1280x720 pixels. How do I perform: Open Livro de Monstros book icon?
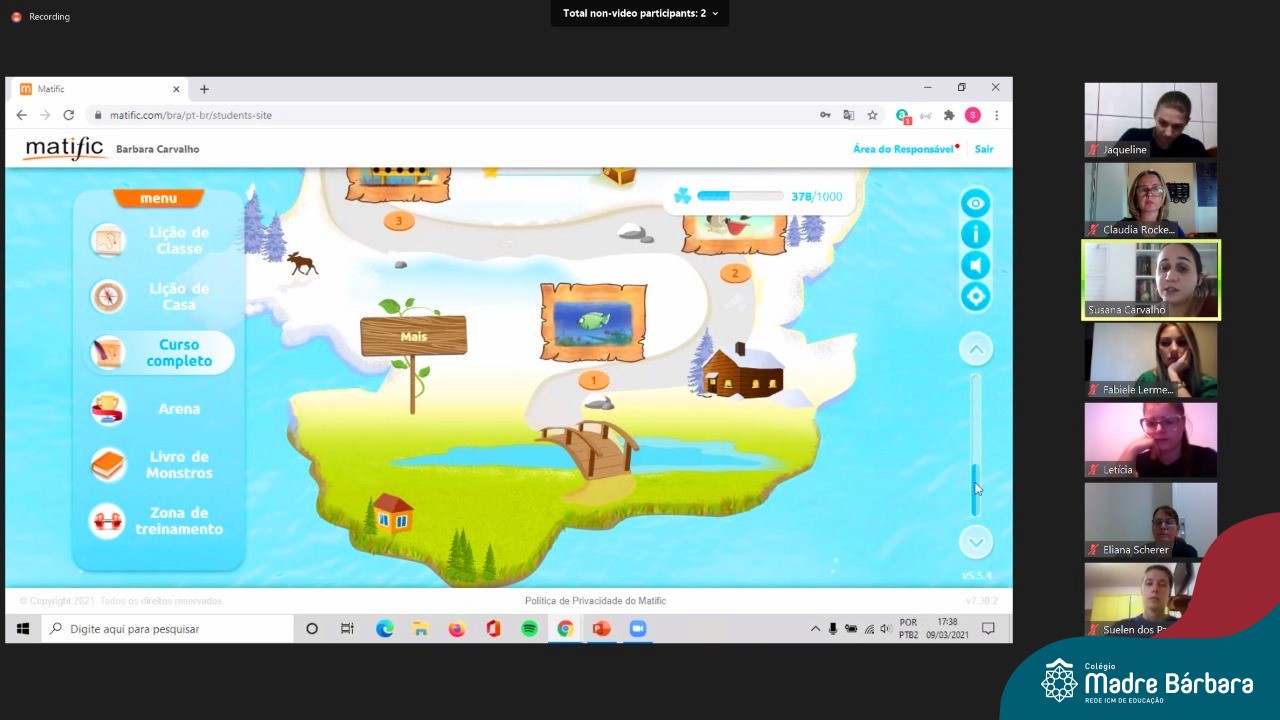pyautogui.click(x=108, y=465)
